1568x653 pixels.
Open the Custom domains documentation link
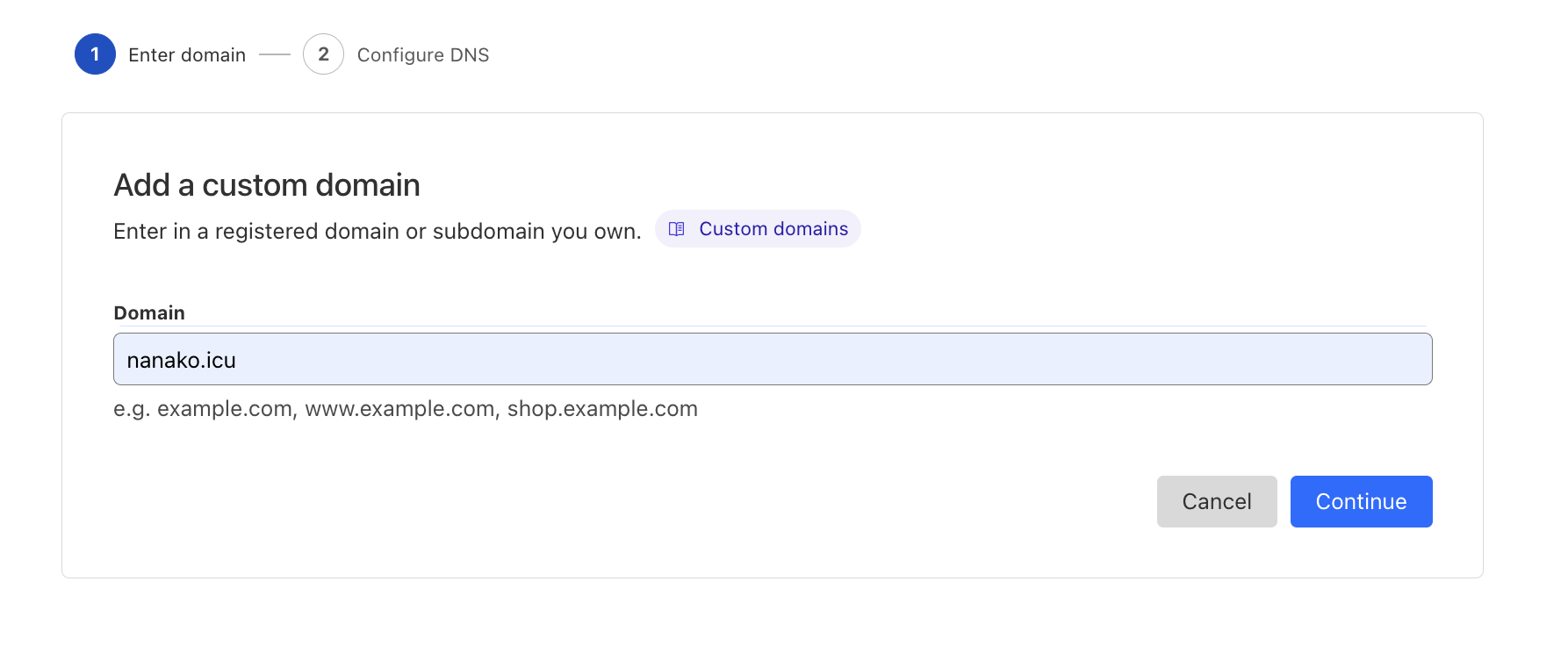pos(773,229)
